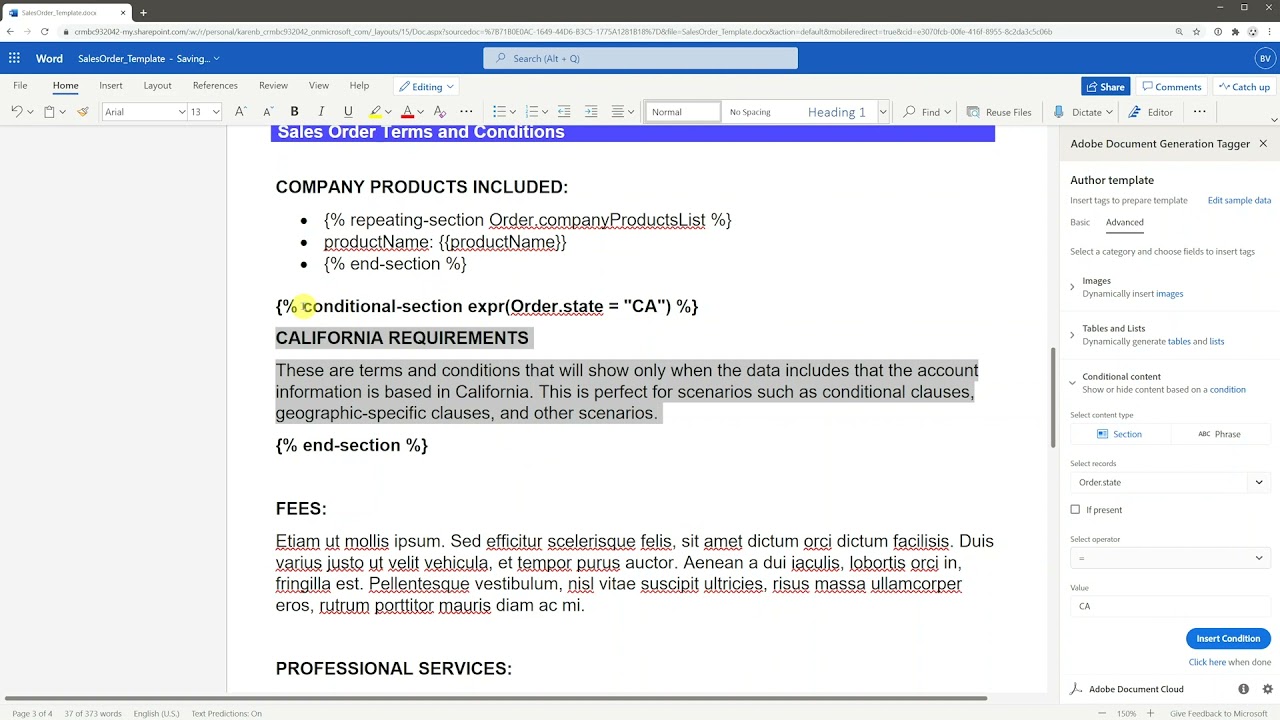
Task: Apply the Normal style
Action: (x=683, y=112)
